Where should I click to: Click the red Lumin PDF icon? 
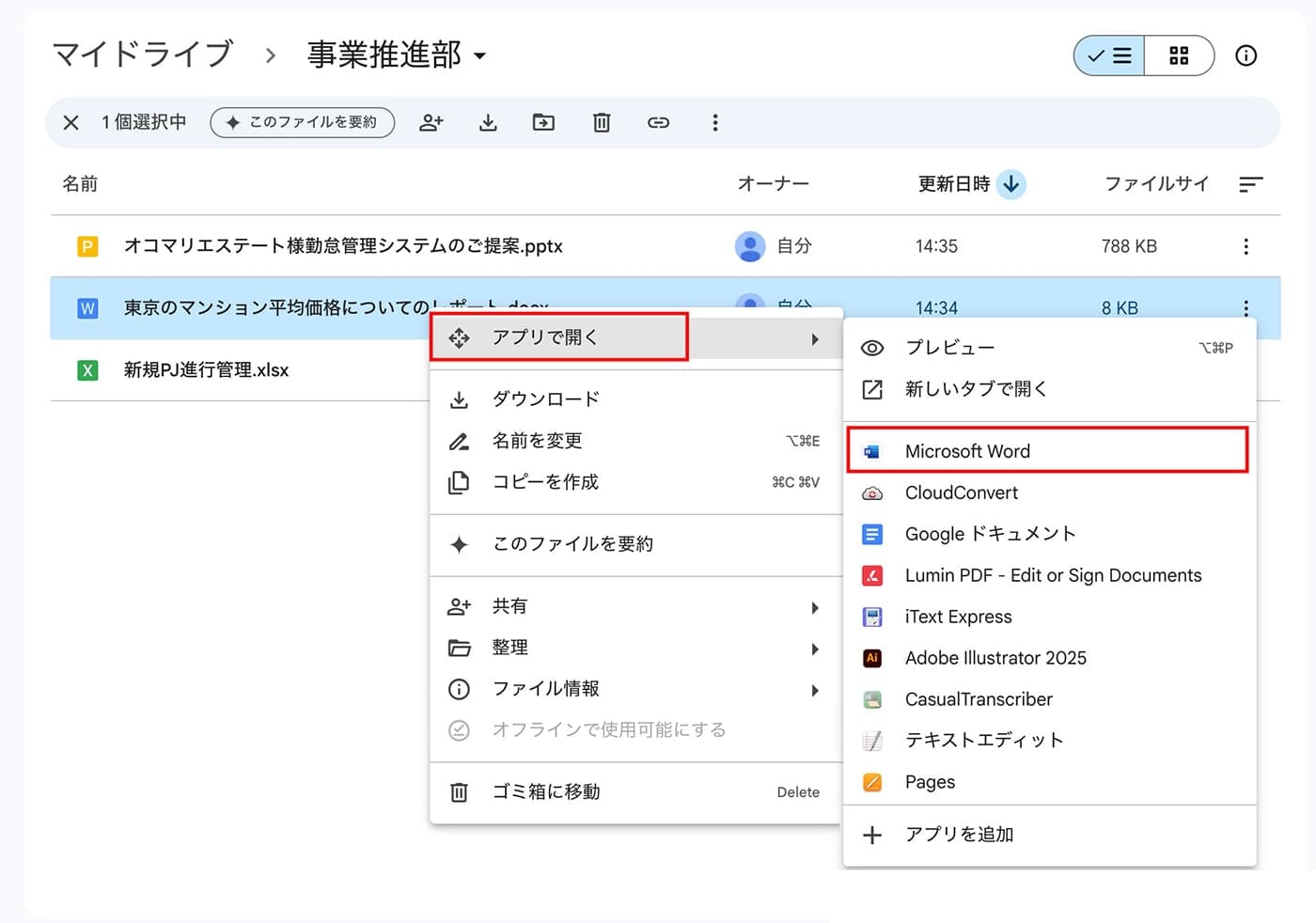[872, 575]
